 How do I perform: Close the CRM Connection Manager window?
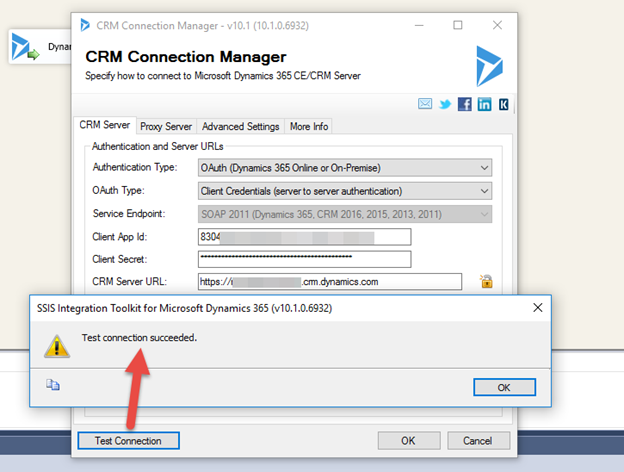[497, 25]
